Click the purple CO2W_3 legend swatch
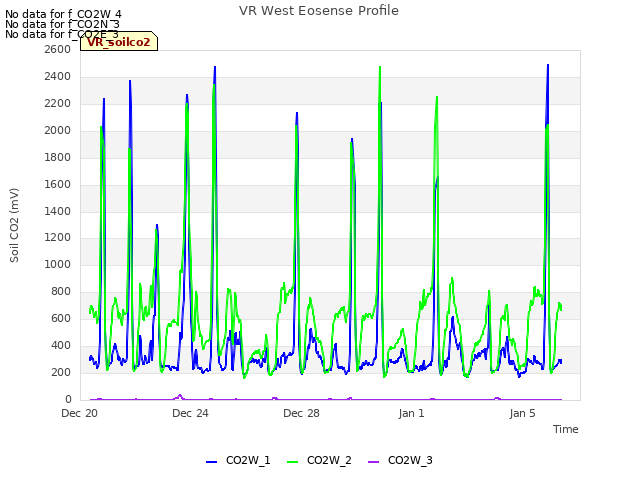640x480 pixels. pyautogui.click(x=373, y=461)
